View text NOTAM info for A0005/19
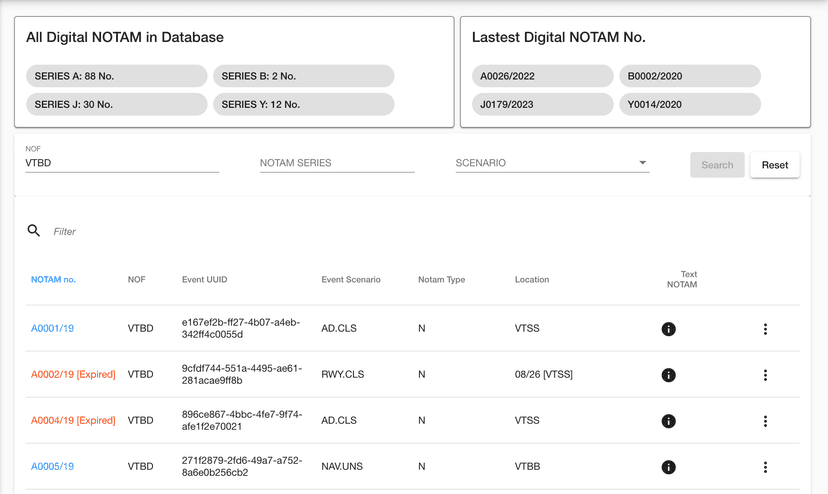This screenshot has width=828, height=494. (x=668, y=467)
